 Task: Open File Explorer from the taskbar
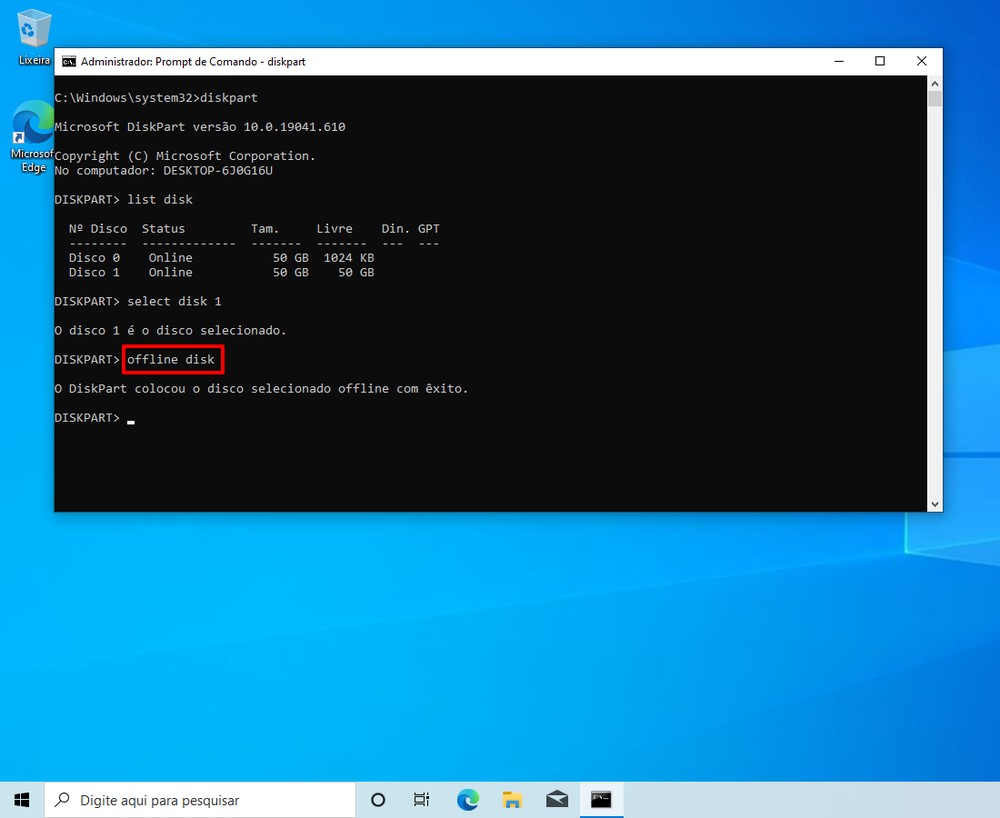(512, 799)
